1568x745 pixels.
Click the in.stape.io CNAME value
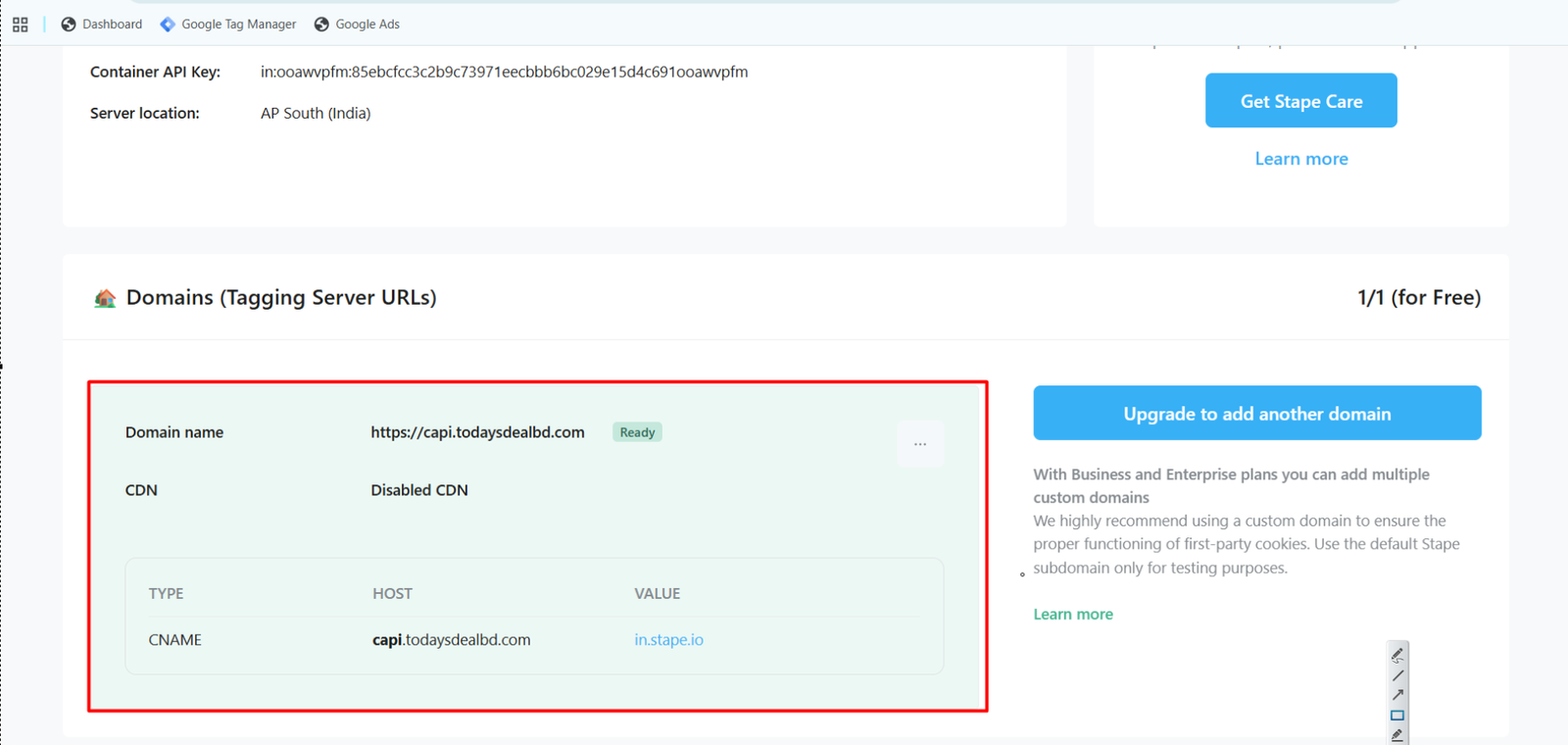click(668, 640)
